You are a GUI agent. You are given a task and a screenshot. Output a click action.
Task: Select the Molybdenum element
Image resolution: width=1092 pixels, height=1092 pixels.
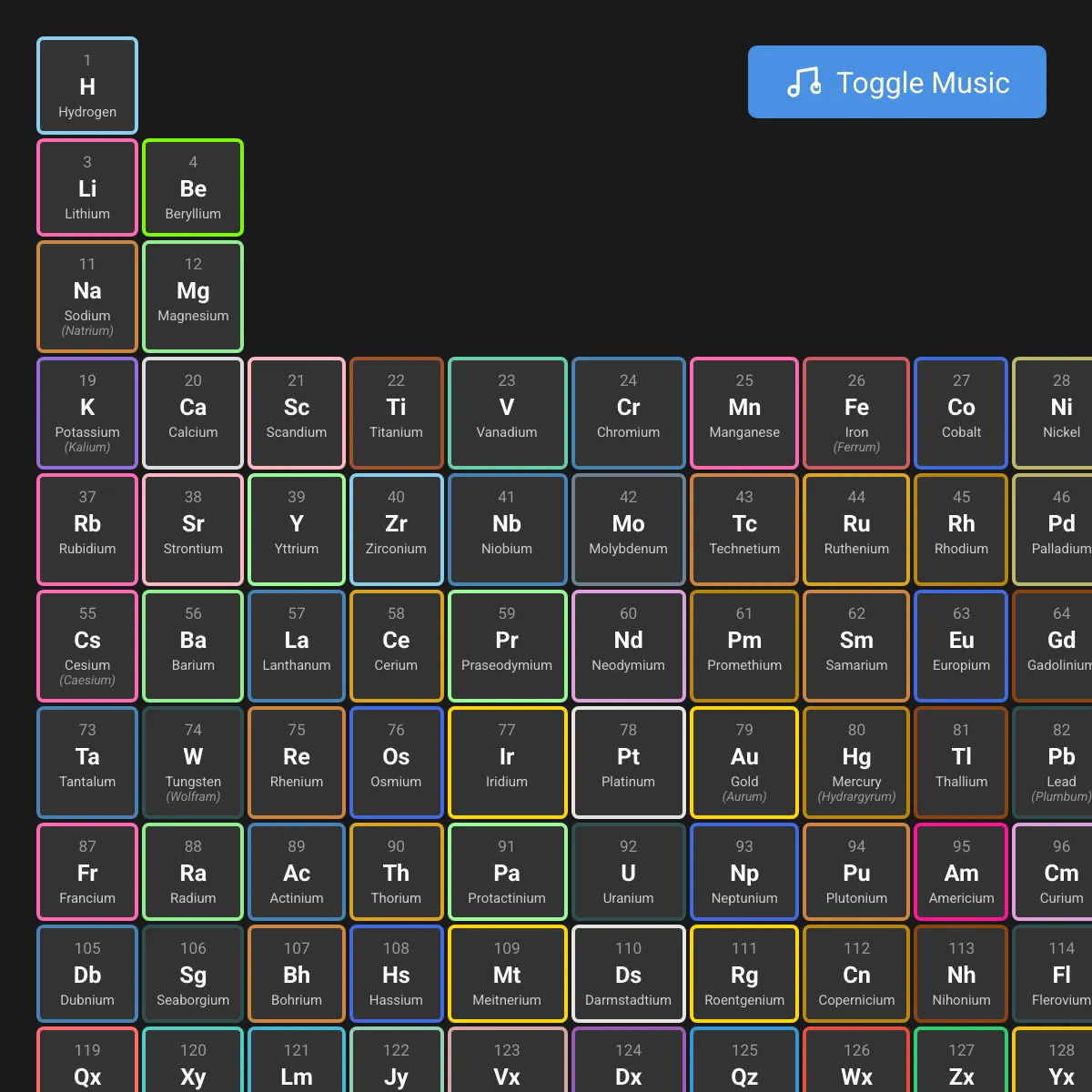coord(628,530)
